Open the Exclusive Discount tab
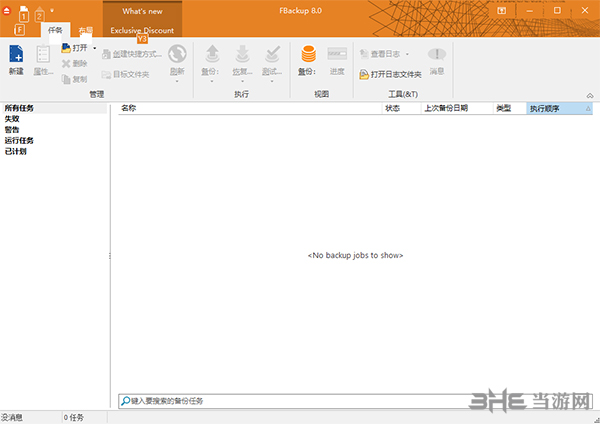The height and width of the screenshot is (424, 600). pyautogui.click(x=142, y=30)
